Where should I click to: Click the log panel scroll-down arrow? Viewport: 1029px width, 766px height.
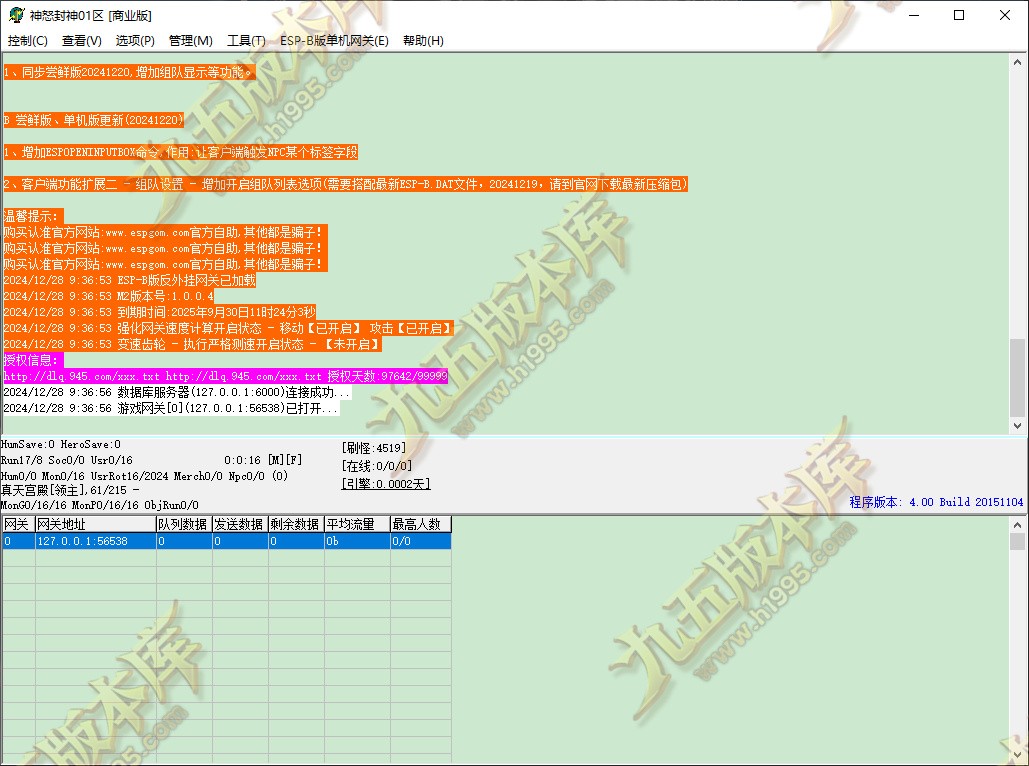click(1017, 425)
